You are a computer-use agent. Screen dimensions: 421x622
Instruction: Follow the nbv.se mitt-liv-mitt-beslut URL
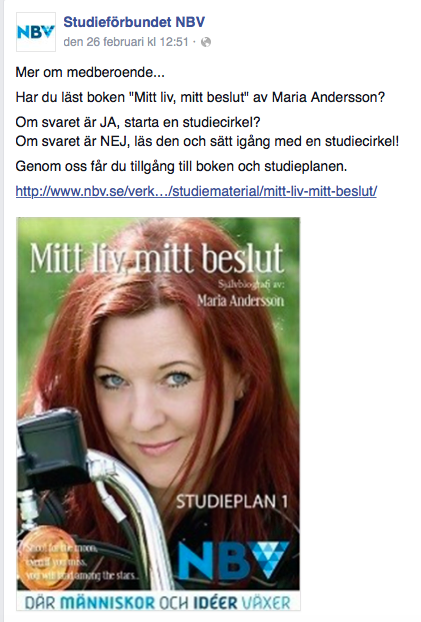(x=196, y=191)
